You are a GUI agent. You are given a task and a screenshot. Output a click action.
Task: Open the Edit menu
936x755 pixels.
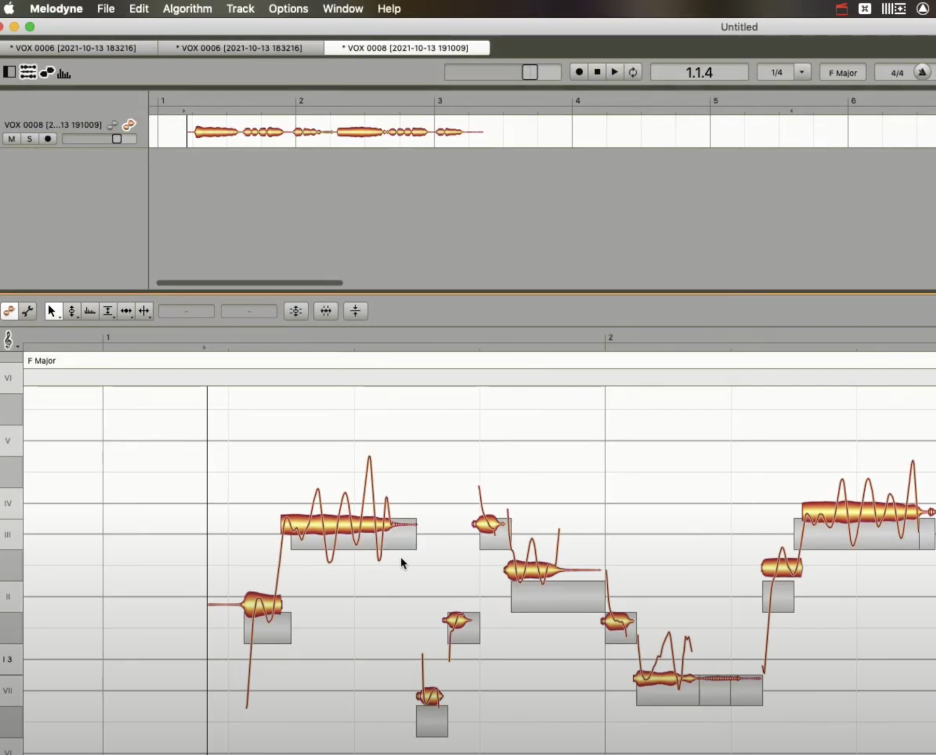point(138,9)
